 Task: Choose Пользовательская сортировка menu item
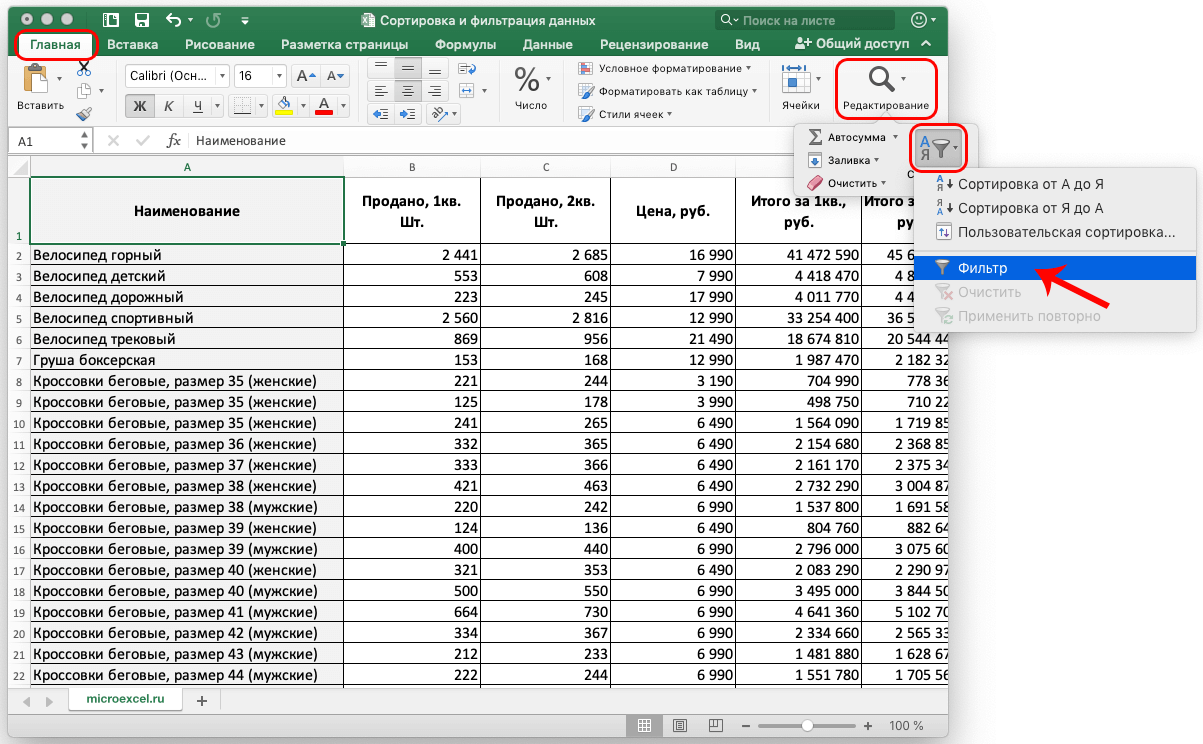coord(1055,232)
